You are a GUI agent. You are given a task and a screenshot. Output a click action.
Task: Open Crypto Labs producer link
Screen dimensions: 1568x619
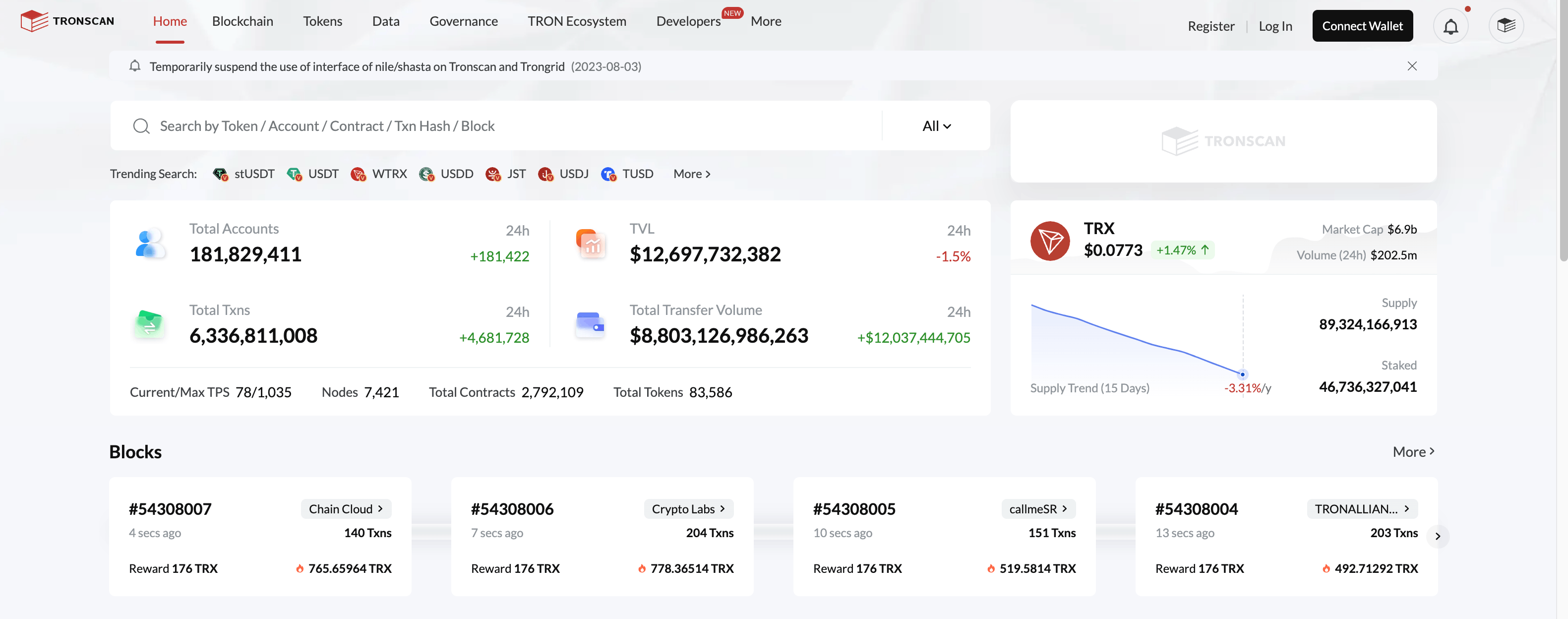tap(688, 509)
